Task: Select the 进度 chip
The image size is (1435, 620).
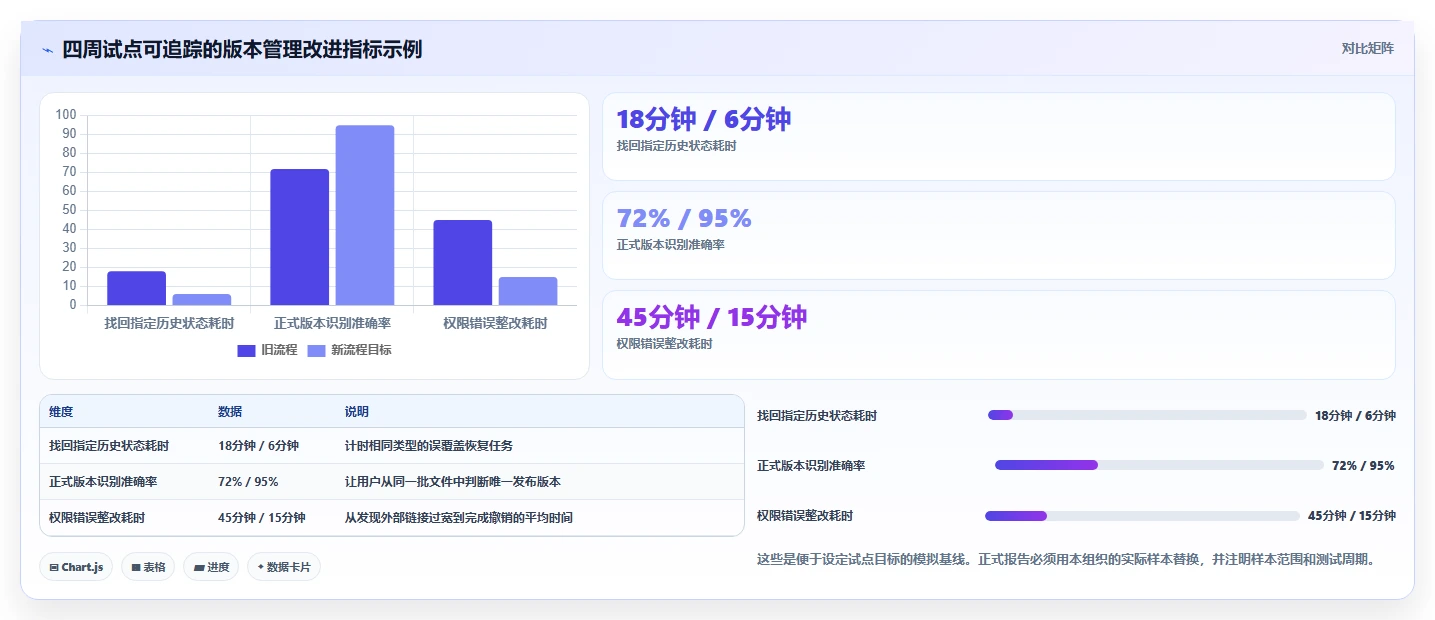Action: pyautogui.click(x=211, y=567)
